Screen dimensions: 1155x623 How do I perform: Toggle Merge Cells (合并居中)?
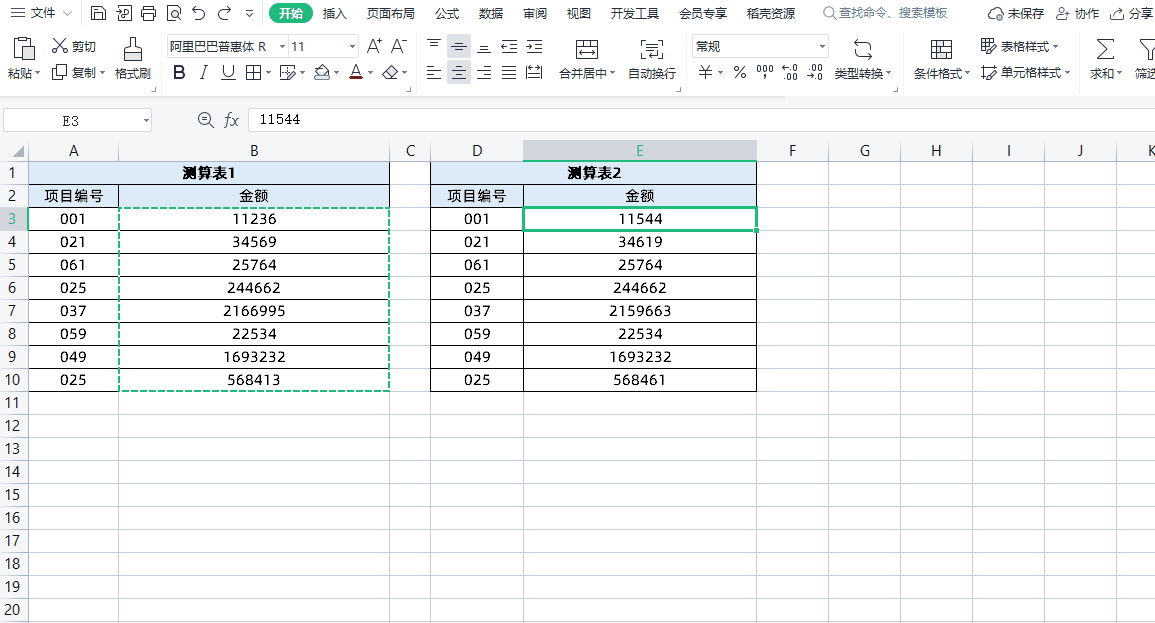click(x=586, y=58)
